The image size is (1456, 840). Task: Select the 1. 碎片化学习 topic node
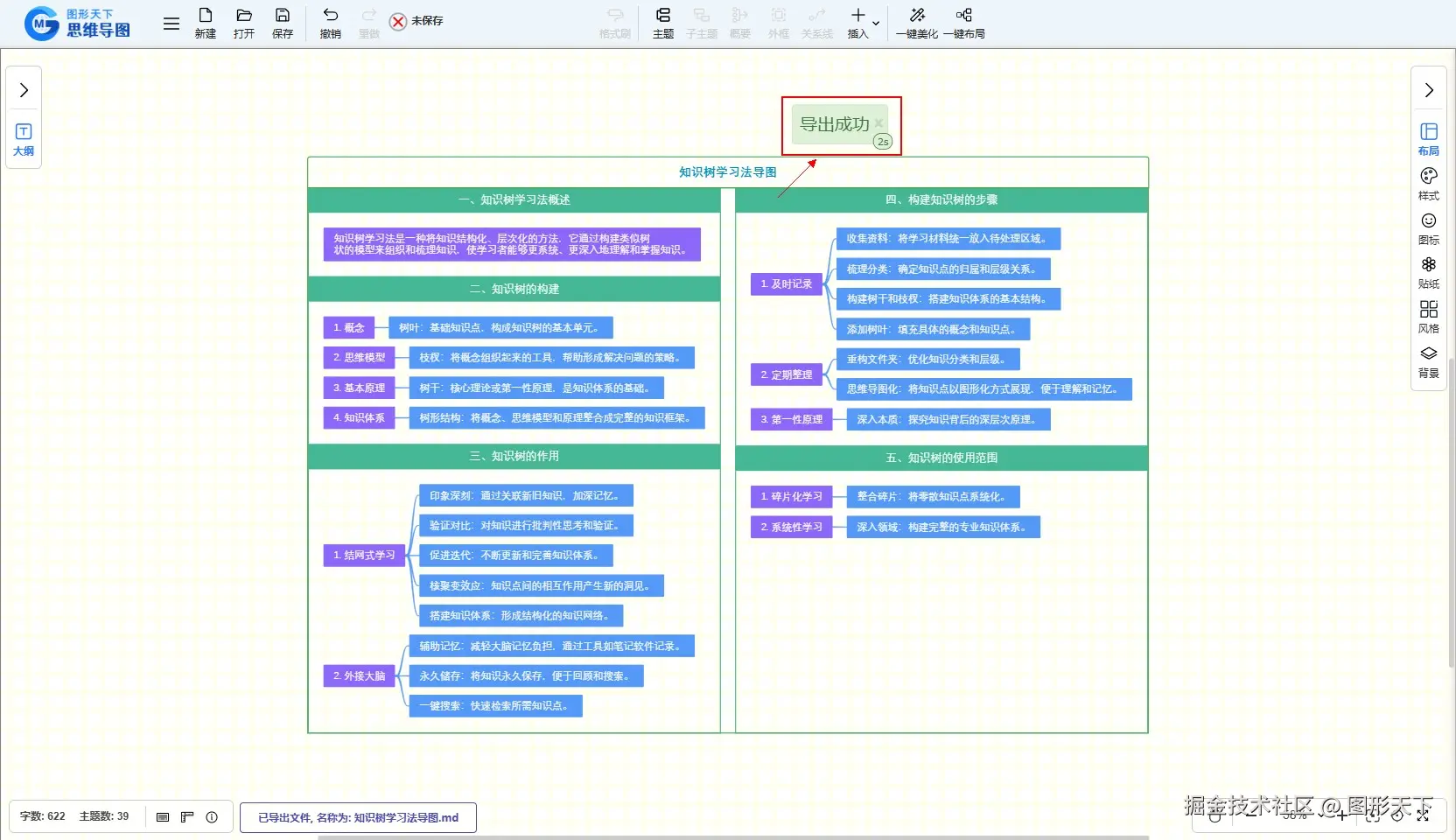click(792, 497)
